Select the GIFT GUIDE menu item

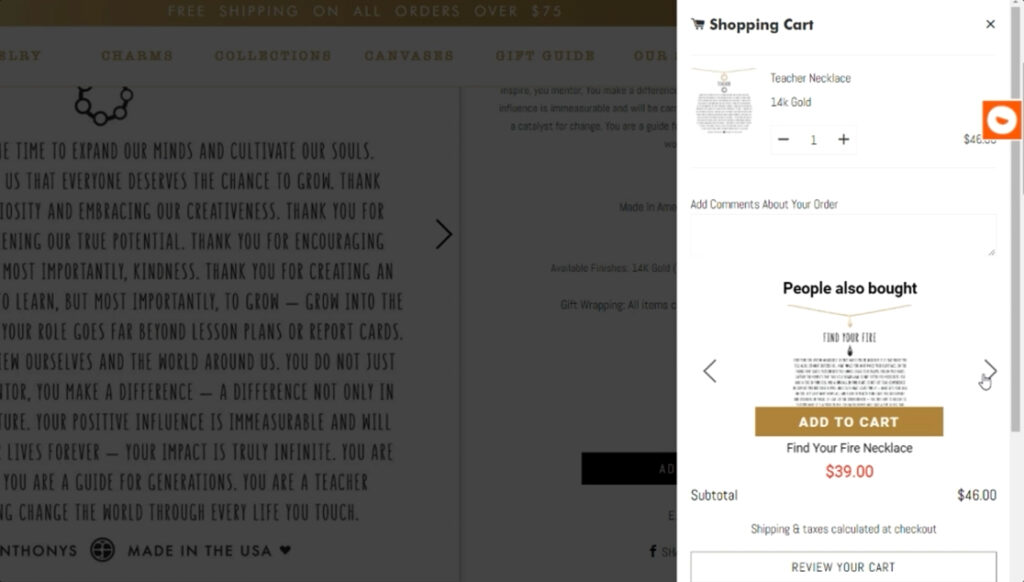pyautogui.click(x=545, y=56)
